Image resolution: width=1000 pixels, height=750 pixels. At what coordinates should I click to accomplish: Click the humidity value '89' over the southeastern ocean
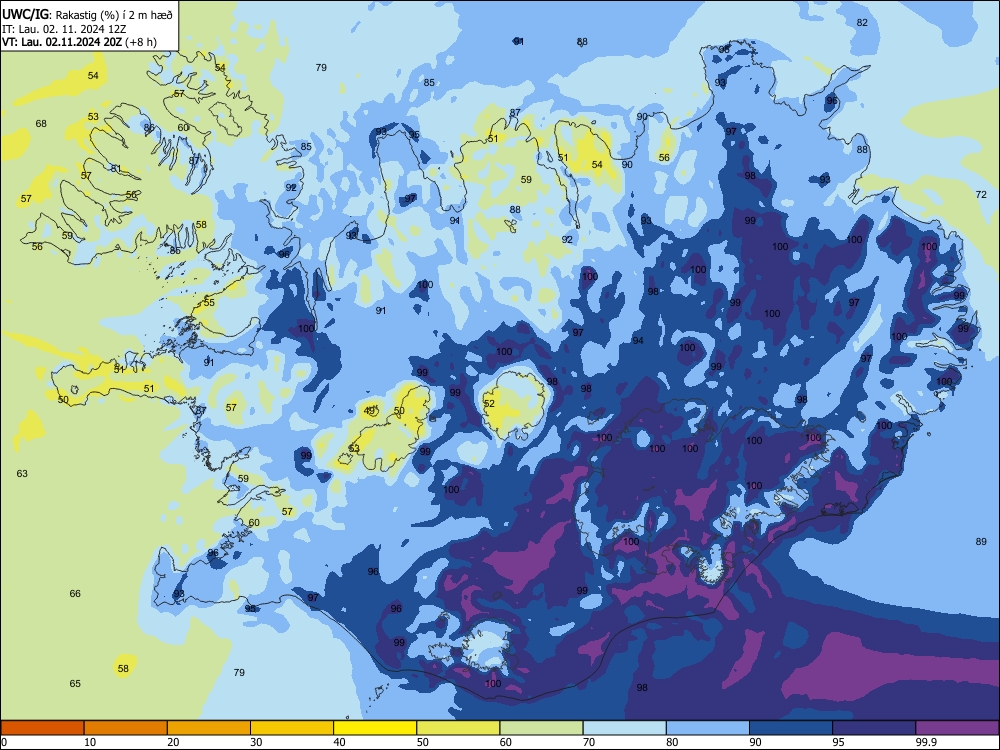[981, 541]
